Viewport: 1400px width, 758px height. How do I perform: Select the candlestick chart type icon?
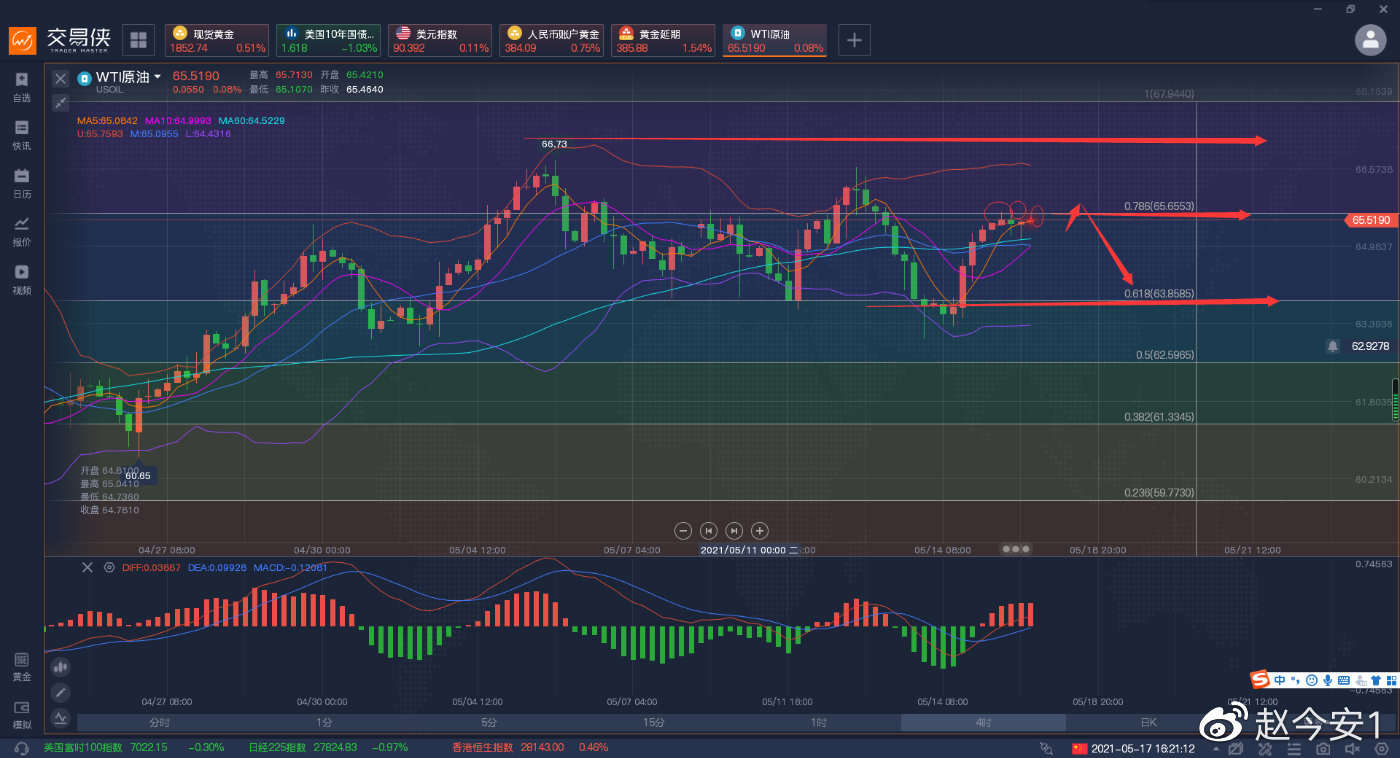60,666
